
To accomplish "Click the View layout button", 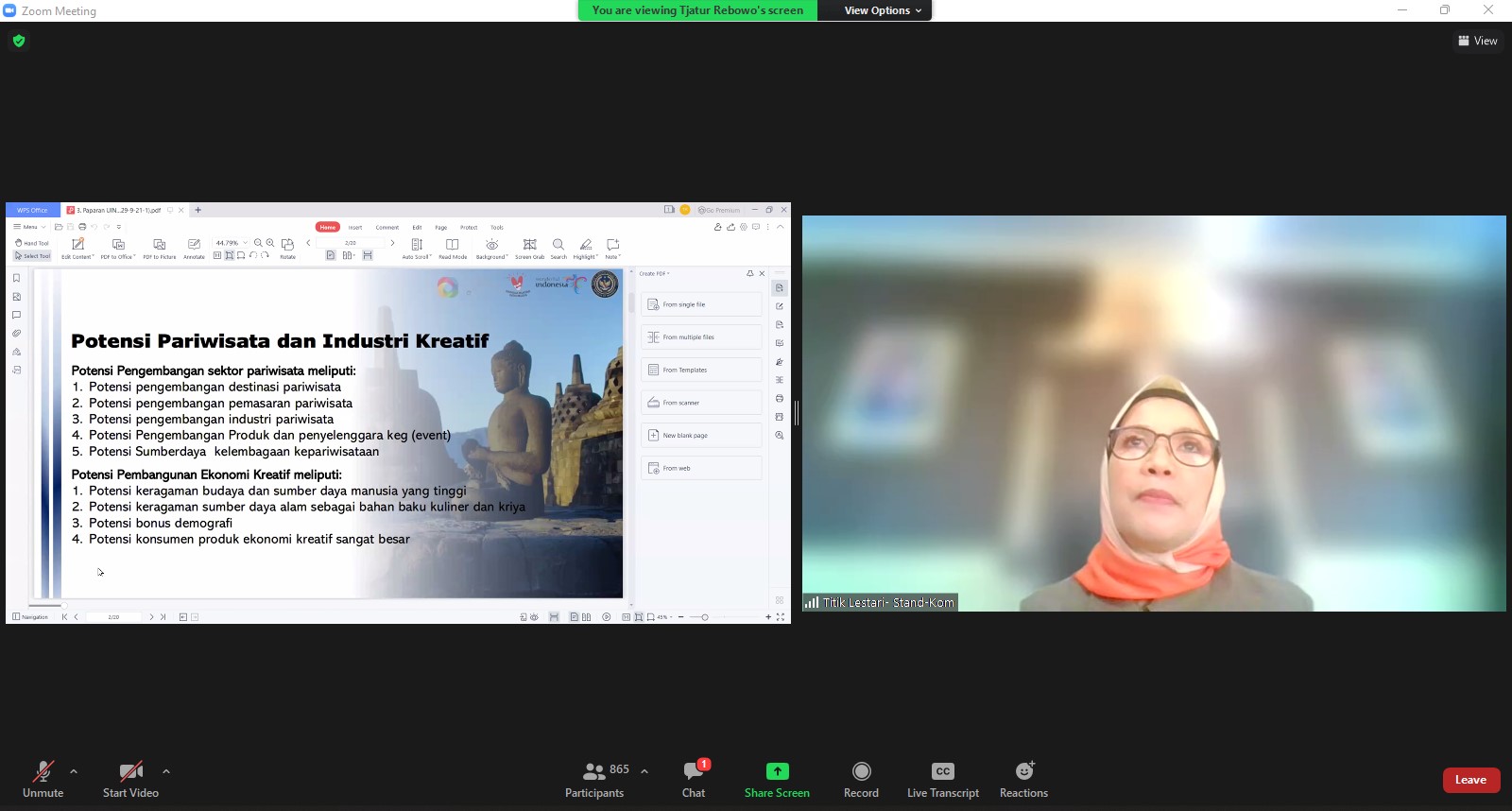I will 1478,41.
